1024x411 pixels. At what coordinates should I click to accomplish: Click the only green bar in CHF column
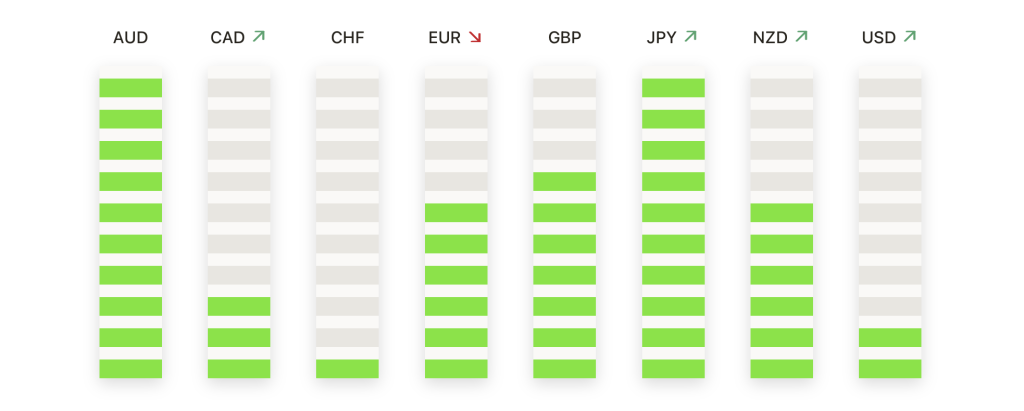[347, 368]
